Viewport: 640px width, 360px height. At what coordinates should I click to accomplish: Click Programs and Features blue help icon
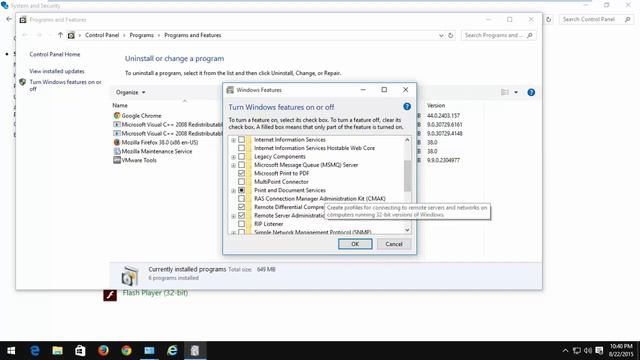pos(531,92)
